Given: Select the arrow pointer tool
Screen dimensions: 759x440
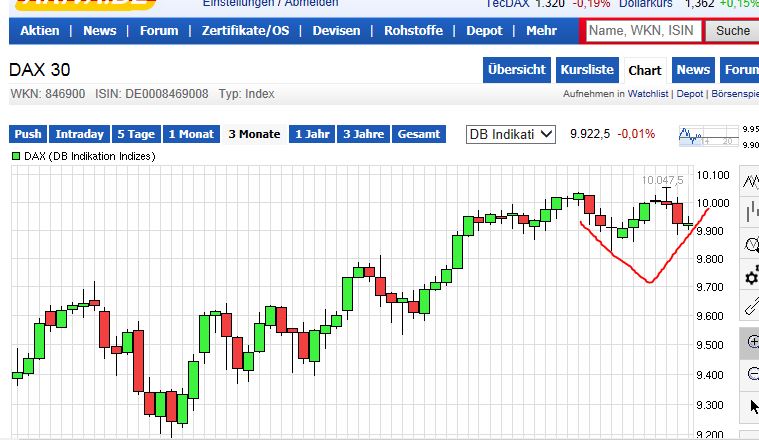Looking at the screenshot, I should 750,405.
